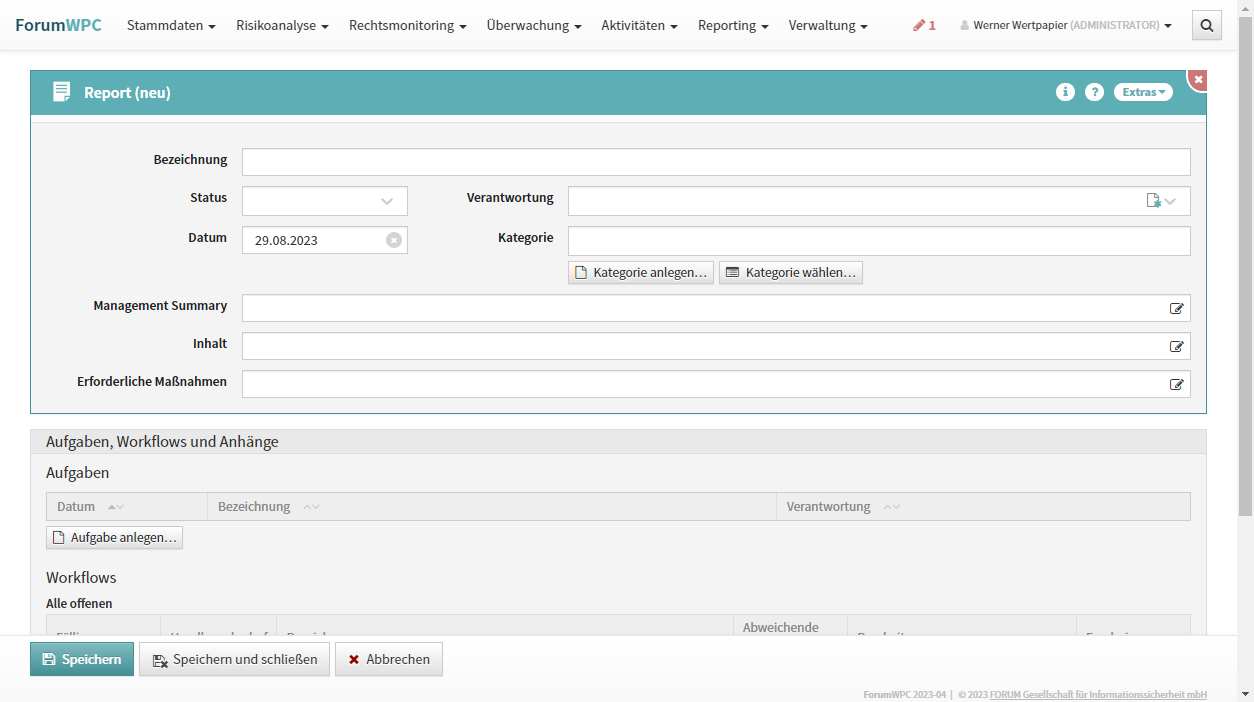The width and height of the screenshot is (1254, 702).
Task: Open the Risikoanalyse menu
Action: (282, 26)
